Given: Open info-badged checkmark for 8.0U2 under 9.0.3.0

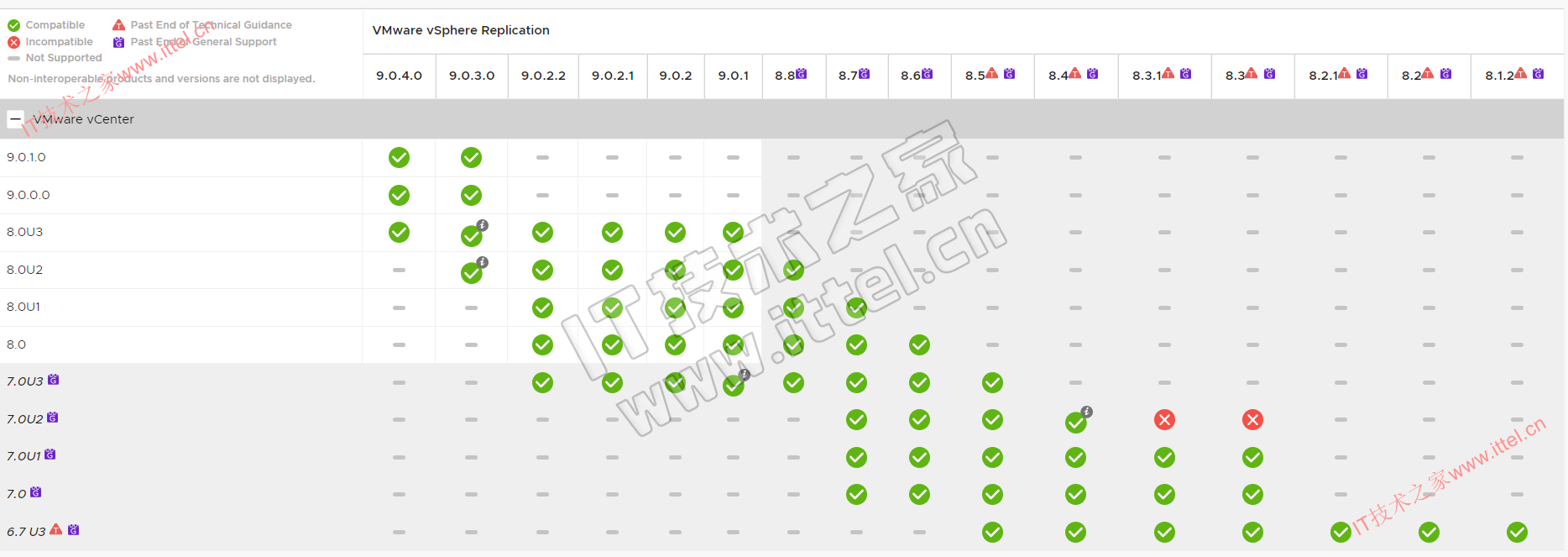Looking at the screenshot, I should [x=473, y=272].
